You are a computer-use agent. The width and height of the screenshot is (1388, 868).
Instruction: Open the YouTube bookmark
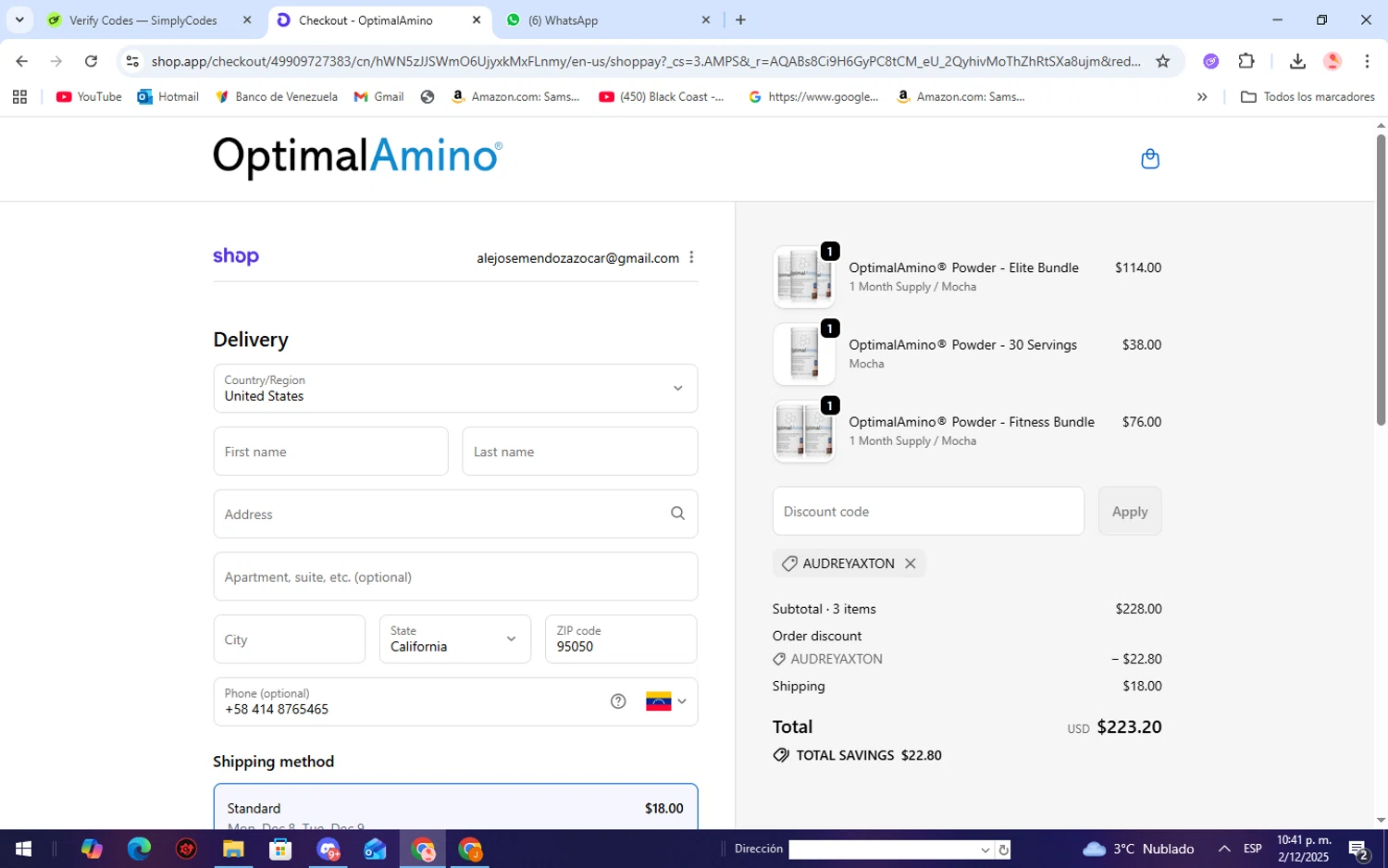click(89, 96)
